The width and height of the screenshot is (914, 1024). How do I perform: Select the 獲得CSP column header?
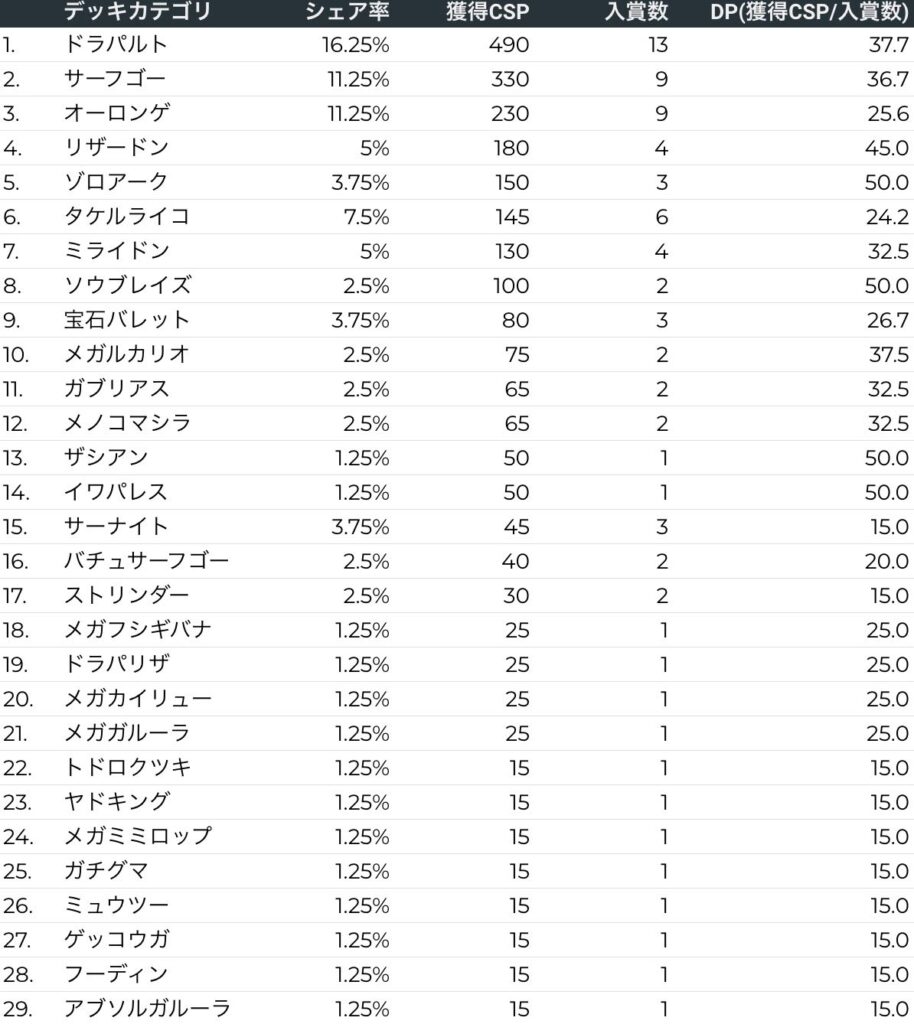click(x=487, y=13)
